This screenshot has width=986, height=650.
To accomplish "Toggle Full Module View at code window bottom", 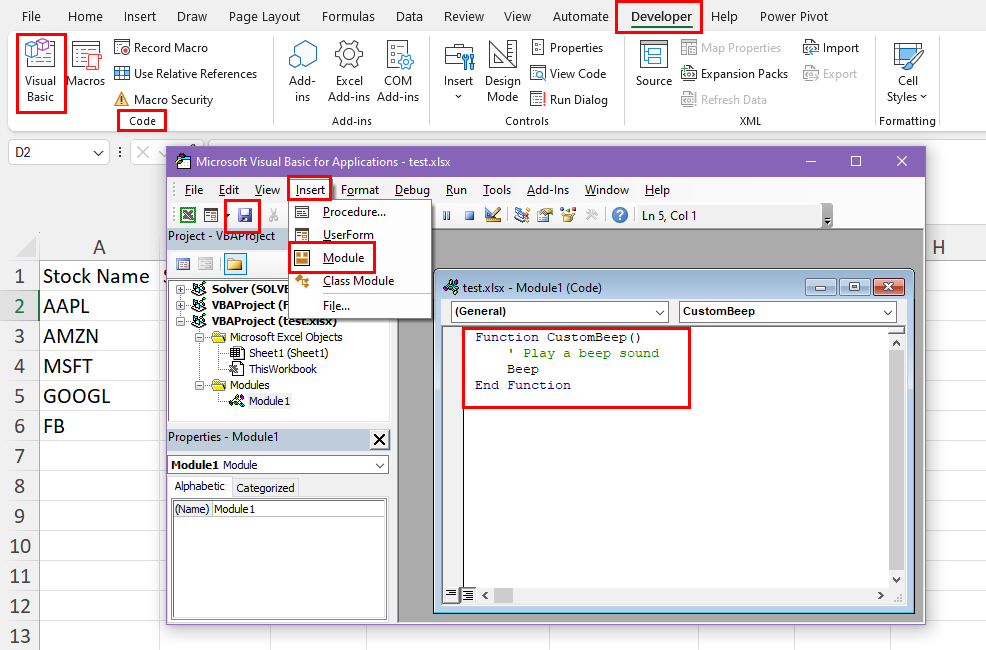I will [x=468, y=594].
